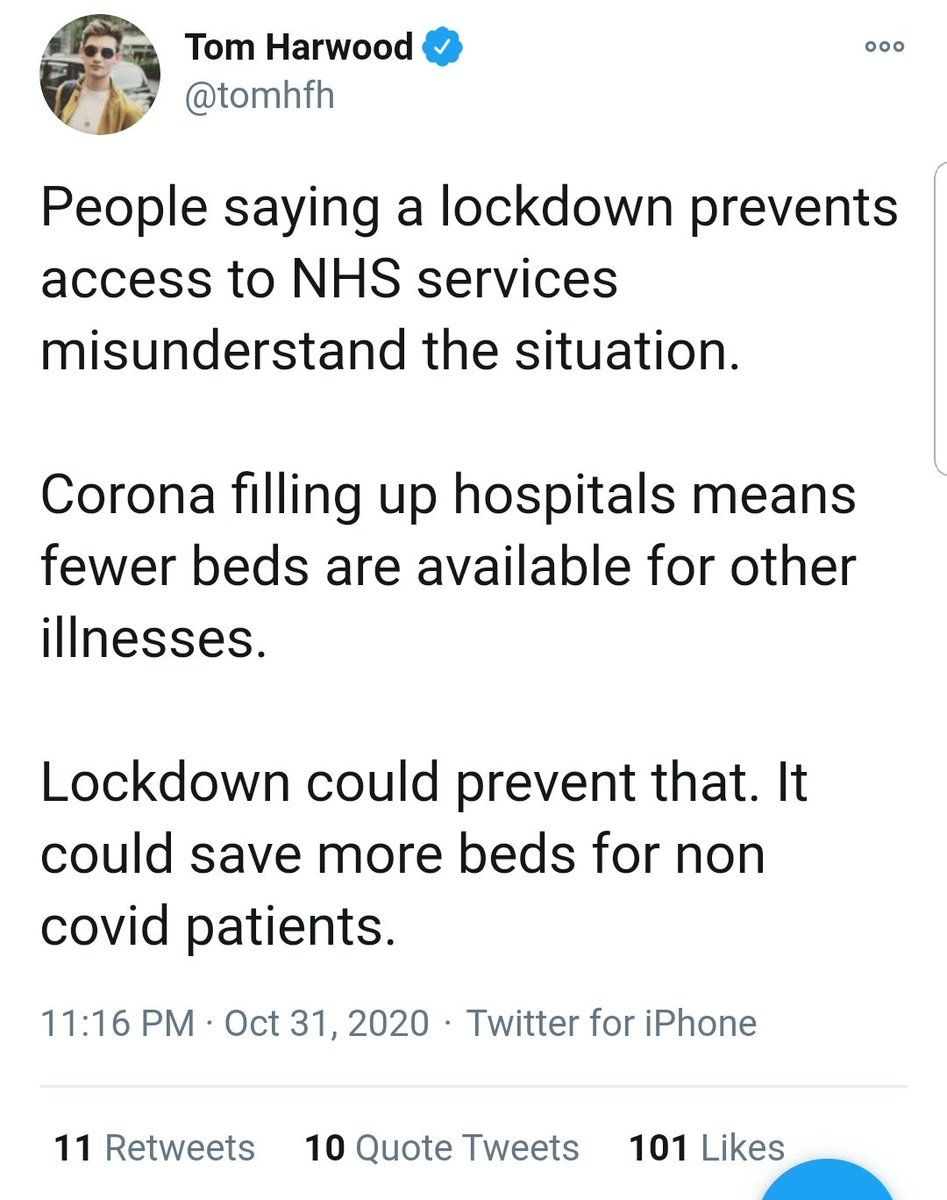Open the @tomhfh handle link
947x1200 pixels.
(260, 97)
